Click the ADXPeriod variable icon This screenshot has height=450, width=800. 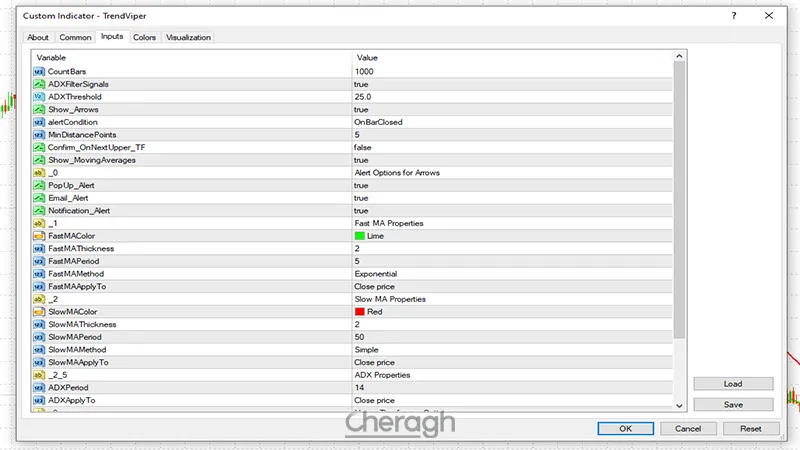pyautogui.click(x=39, y=387)
